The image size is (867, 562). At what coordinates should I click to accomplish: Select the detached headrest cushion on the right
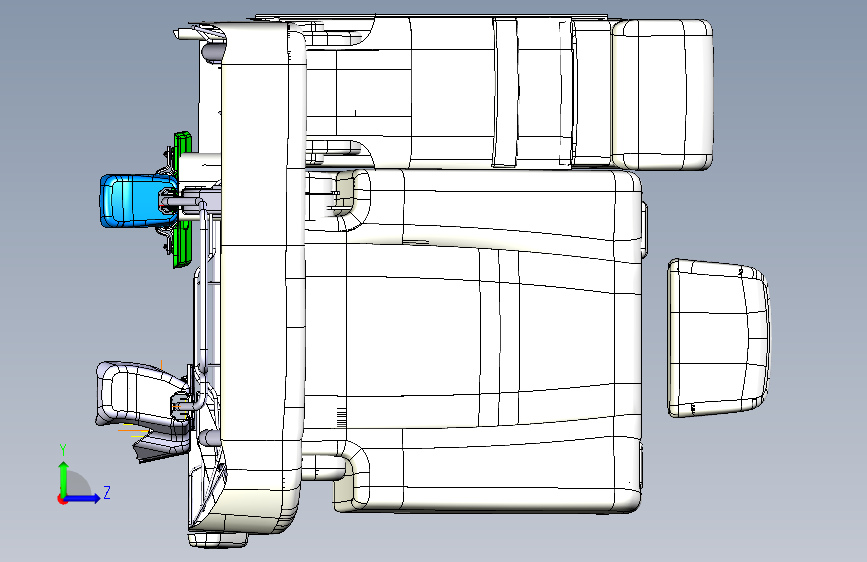718,337
